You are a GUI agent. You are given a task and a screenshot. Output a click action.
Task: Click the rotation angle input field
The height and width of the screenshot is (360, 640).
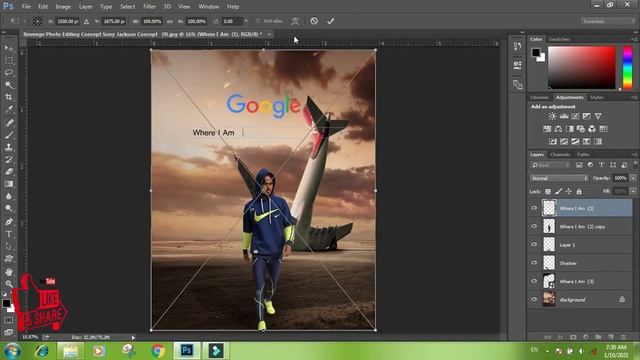[233, 21]
